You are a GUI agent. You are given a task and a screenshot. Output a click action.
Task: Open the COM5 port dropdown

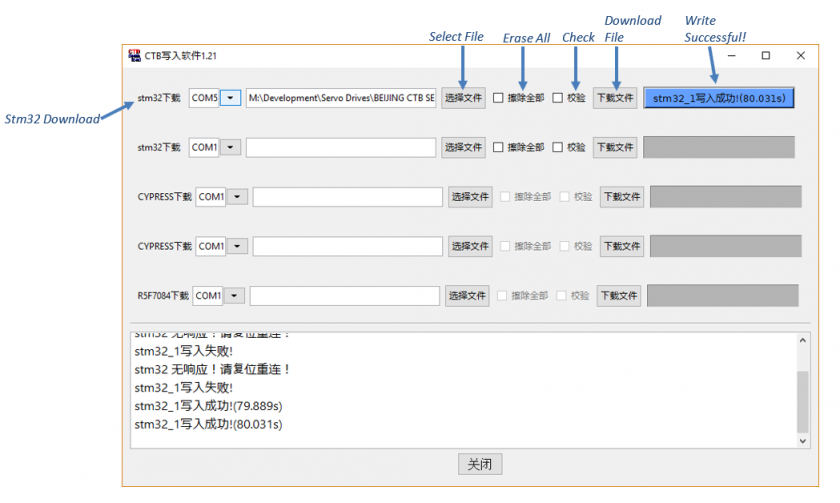tap(231, 98)
